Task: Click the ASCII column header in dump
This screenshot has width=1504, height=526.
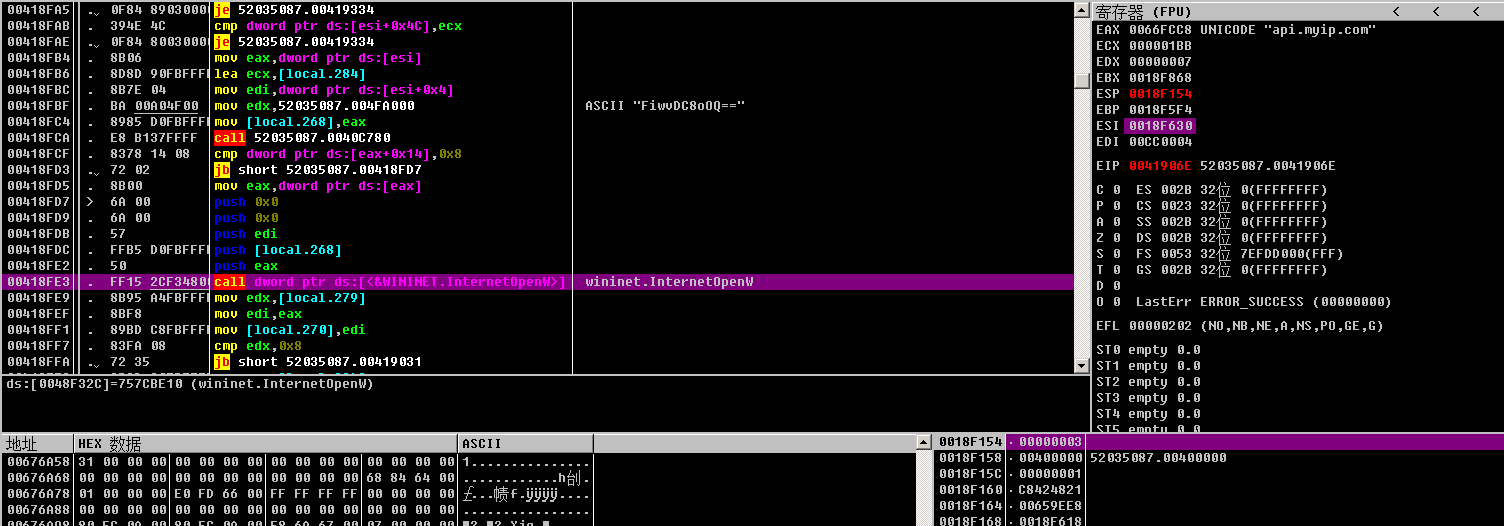Action: (482, 443)
